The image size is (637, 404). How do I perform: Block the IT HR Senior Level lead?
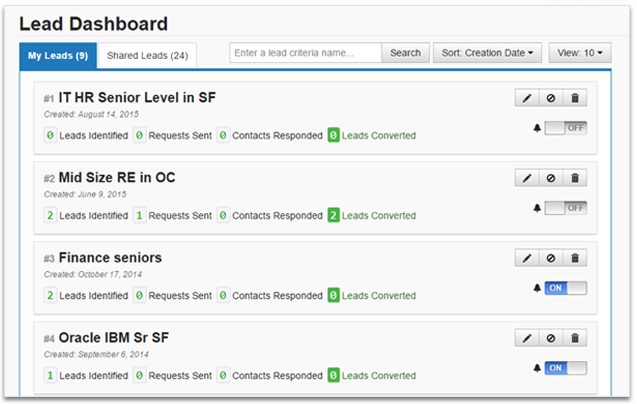point(551,98)
